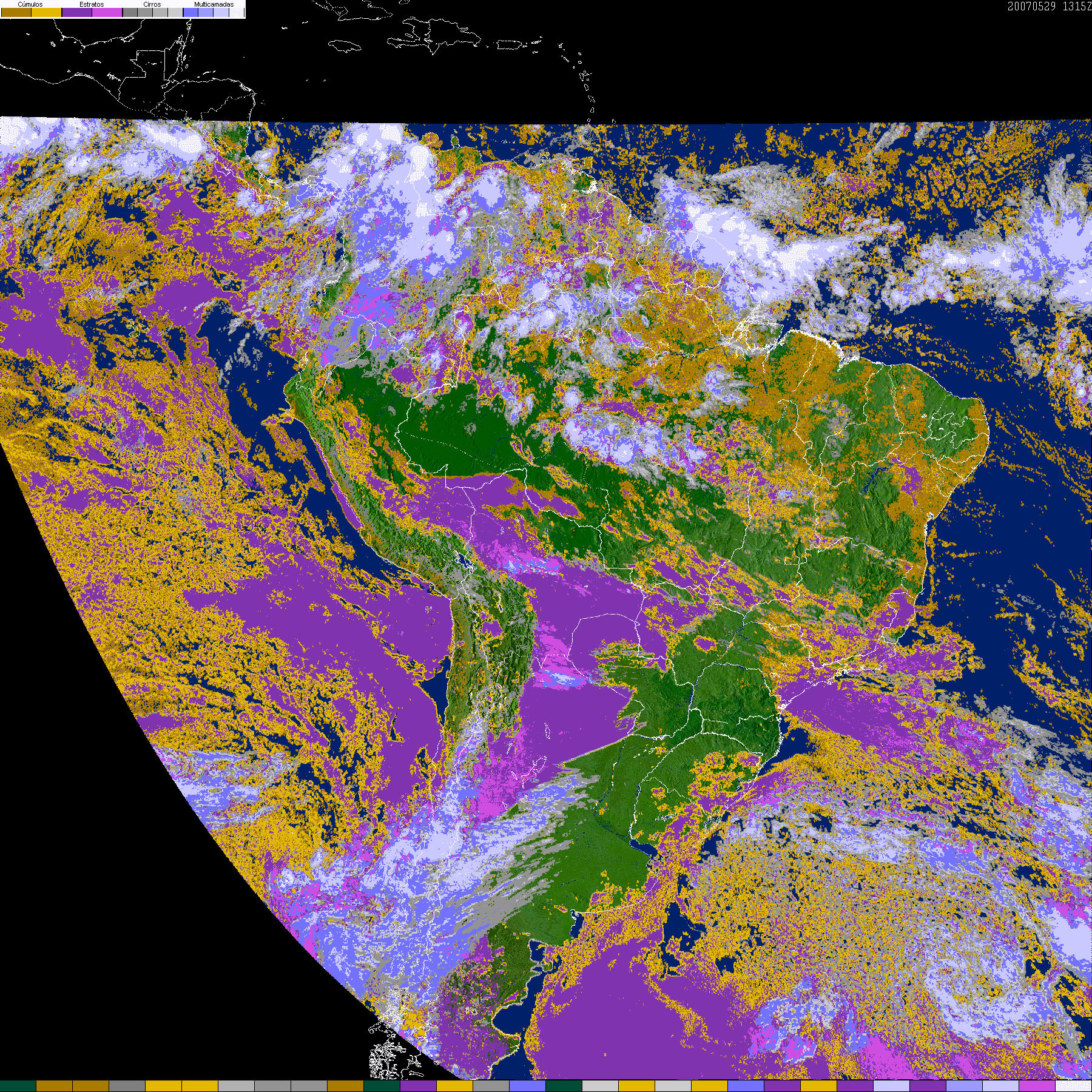Click the Jamaica island outline

click(345, 47)
